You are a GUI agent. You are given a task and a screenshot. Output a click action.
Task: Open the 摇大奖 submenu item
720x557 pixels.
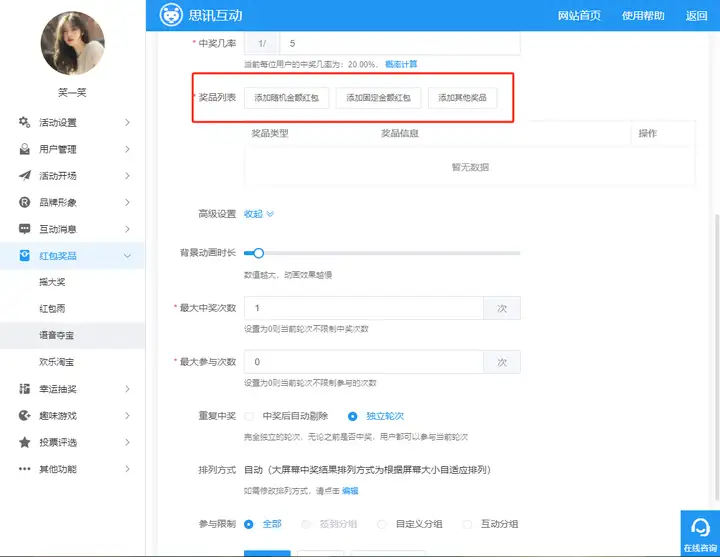(52, 281)
